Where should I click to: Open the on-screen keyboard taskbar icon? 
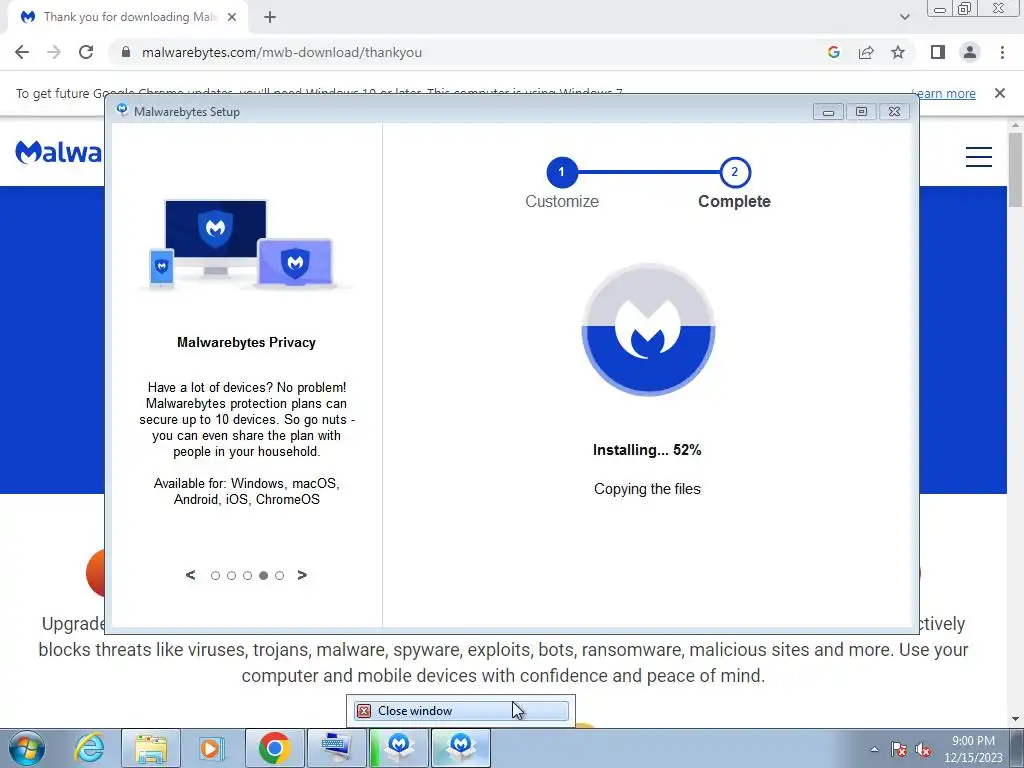point(337,748)
